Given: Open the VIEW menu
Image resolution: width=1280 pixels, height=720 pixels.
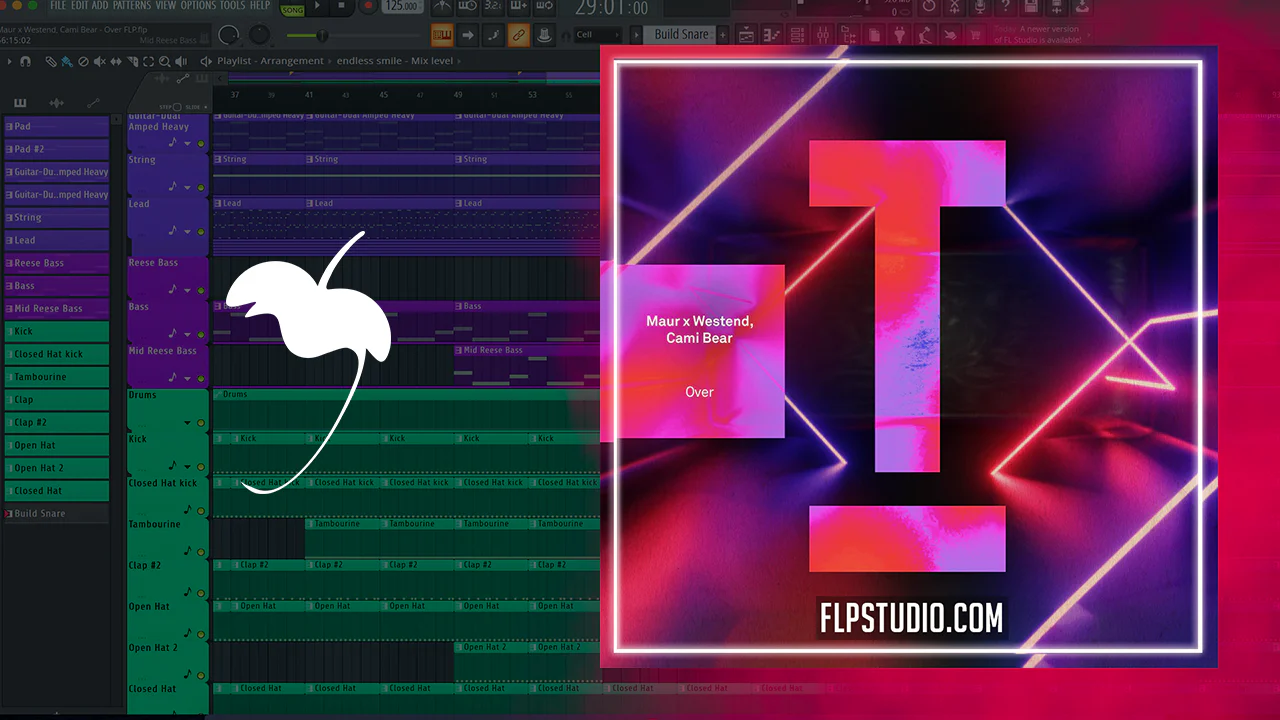Looking at the screenshot, I should pos(165,5).
